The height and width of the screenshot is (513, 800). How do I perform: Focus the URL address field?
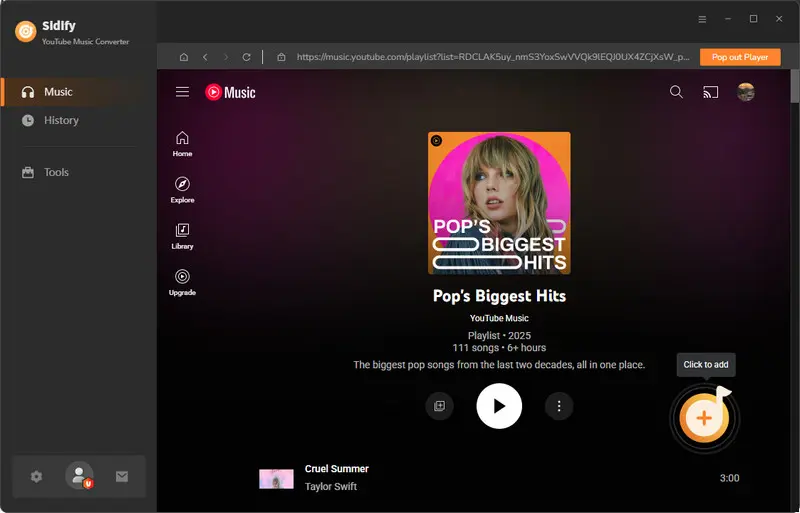493,57
